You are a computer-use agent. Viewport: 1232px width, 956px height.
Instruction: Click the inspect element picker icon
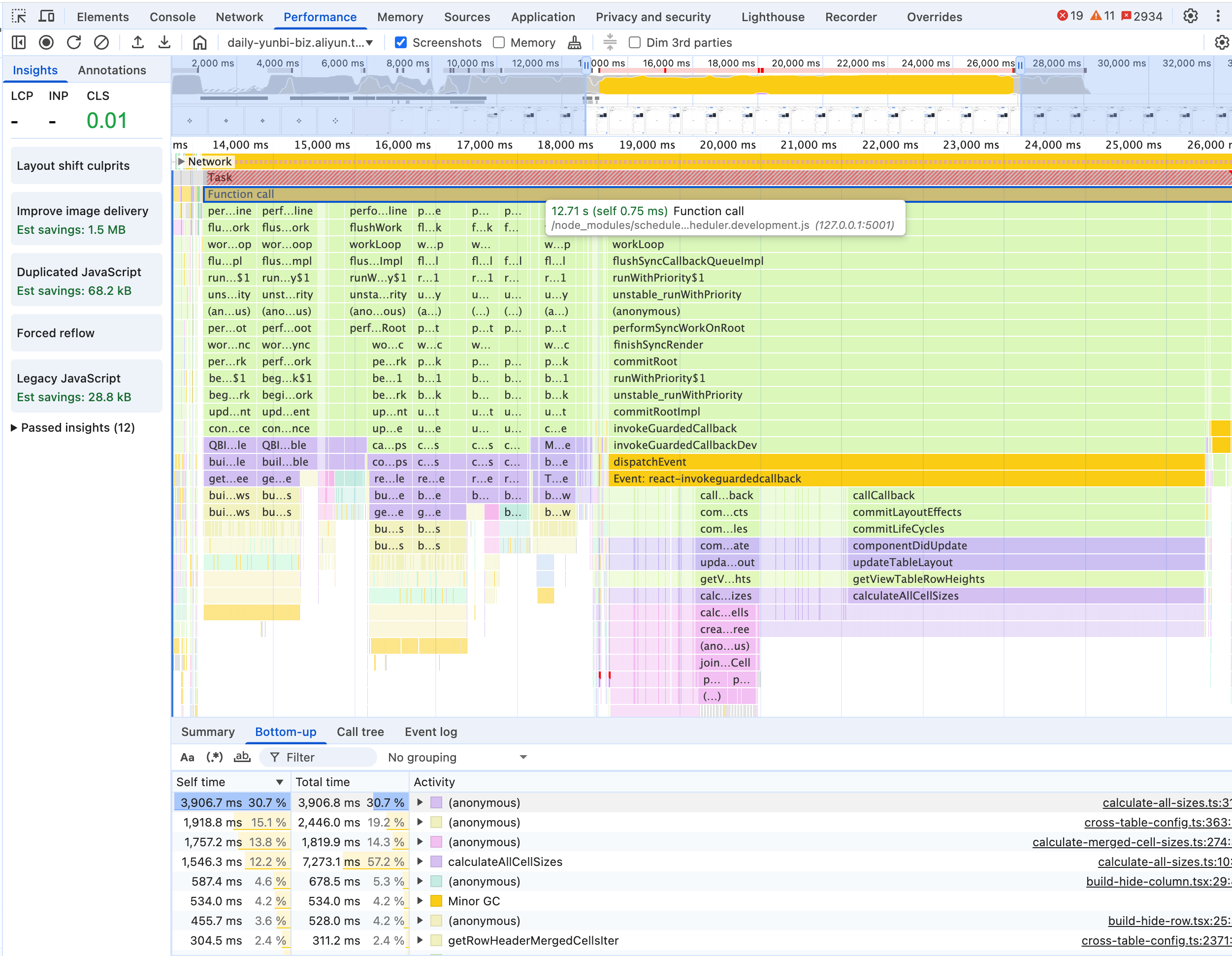coord(19,16)
